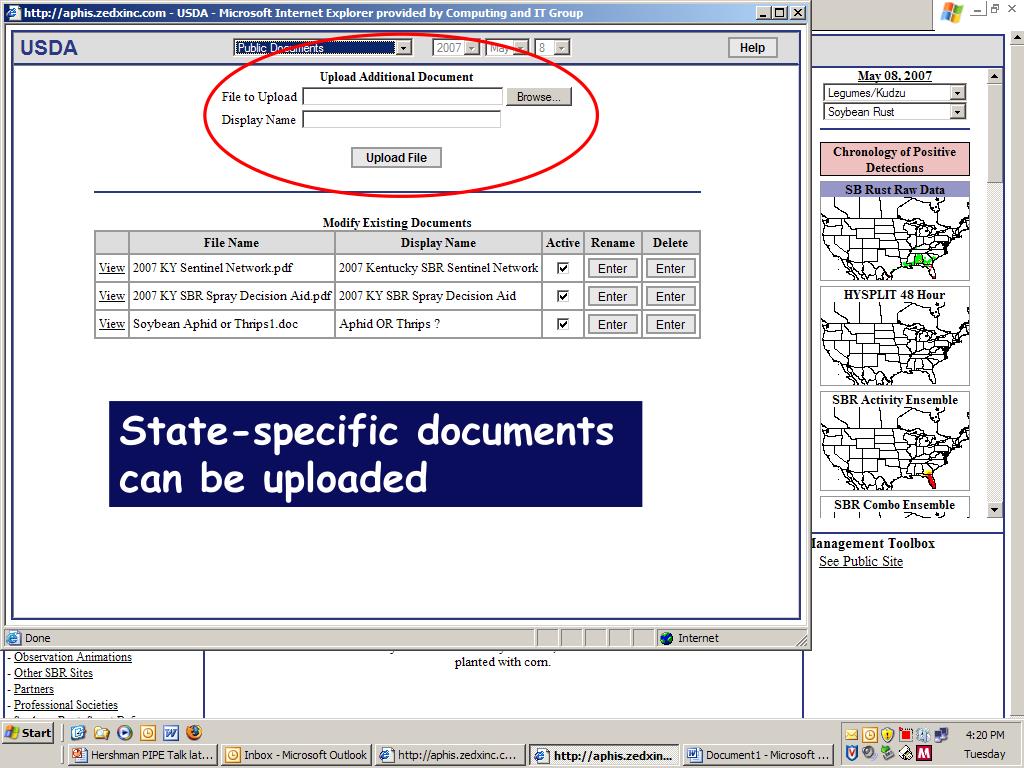Launch Outlook from the quick launch bar
The height and width of the screenshot is (768, 1024).
point(148,732)
